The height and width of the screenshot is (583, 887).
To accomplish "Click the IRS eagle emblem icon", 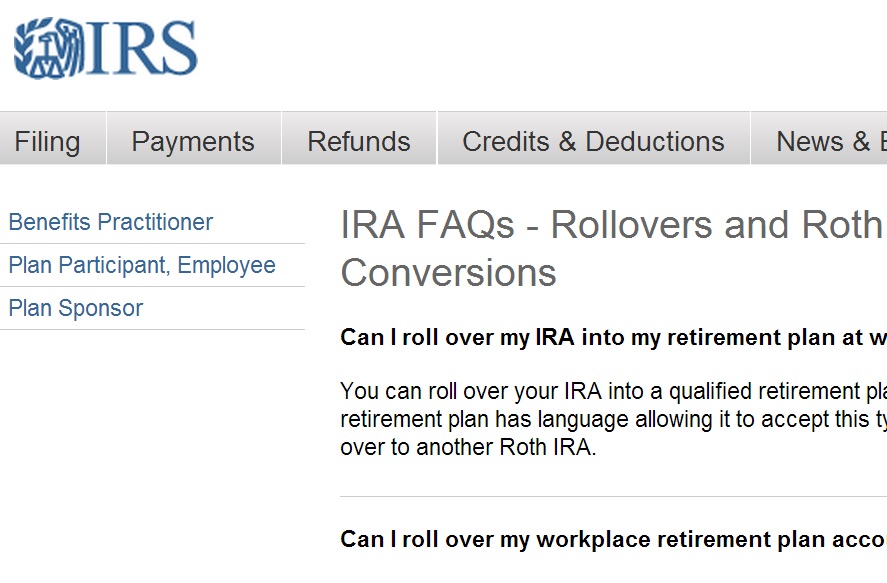I will coord(49,49).
